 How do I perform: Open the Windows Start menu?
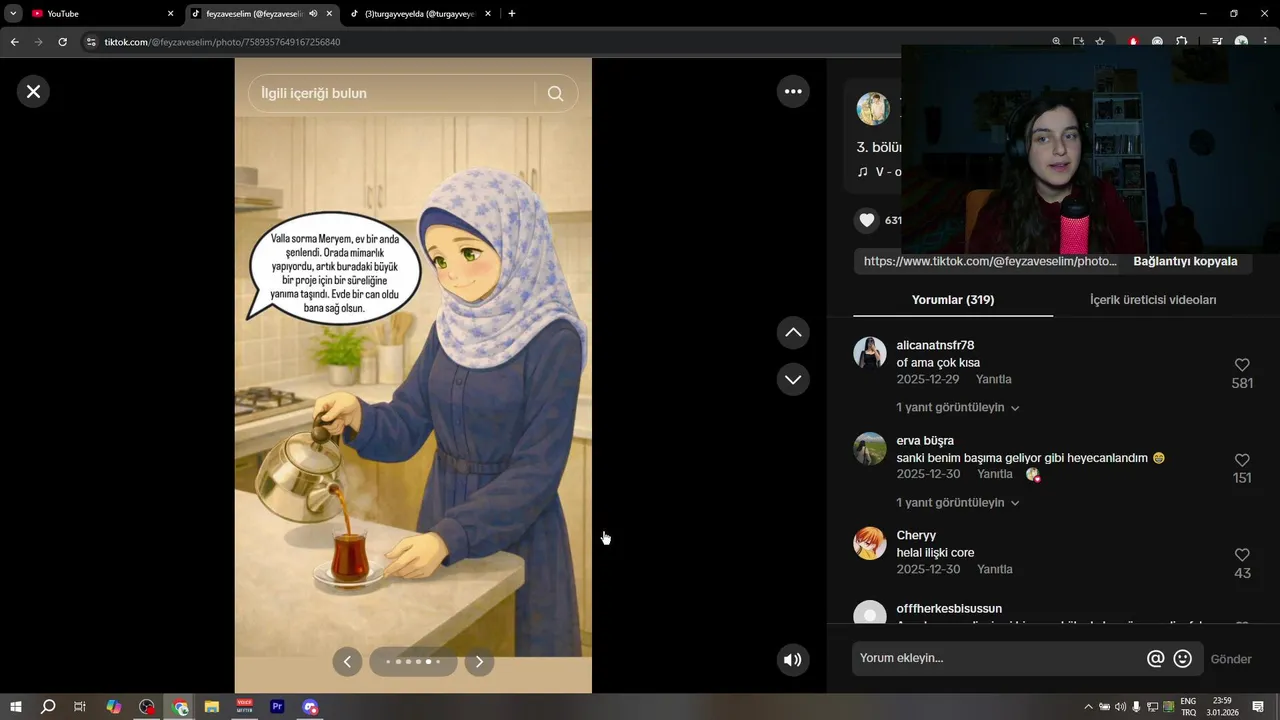point(16,707)
